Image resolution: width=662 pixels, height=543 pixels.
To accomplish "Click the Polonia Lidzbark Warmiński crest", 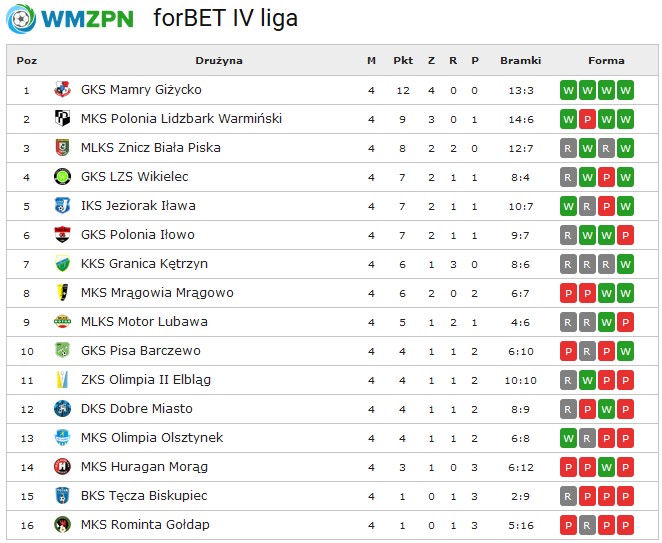I will pos(62,119).
